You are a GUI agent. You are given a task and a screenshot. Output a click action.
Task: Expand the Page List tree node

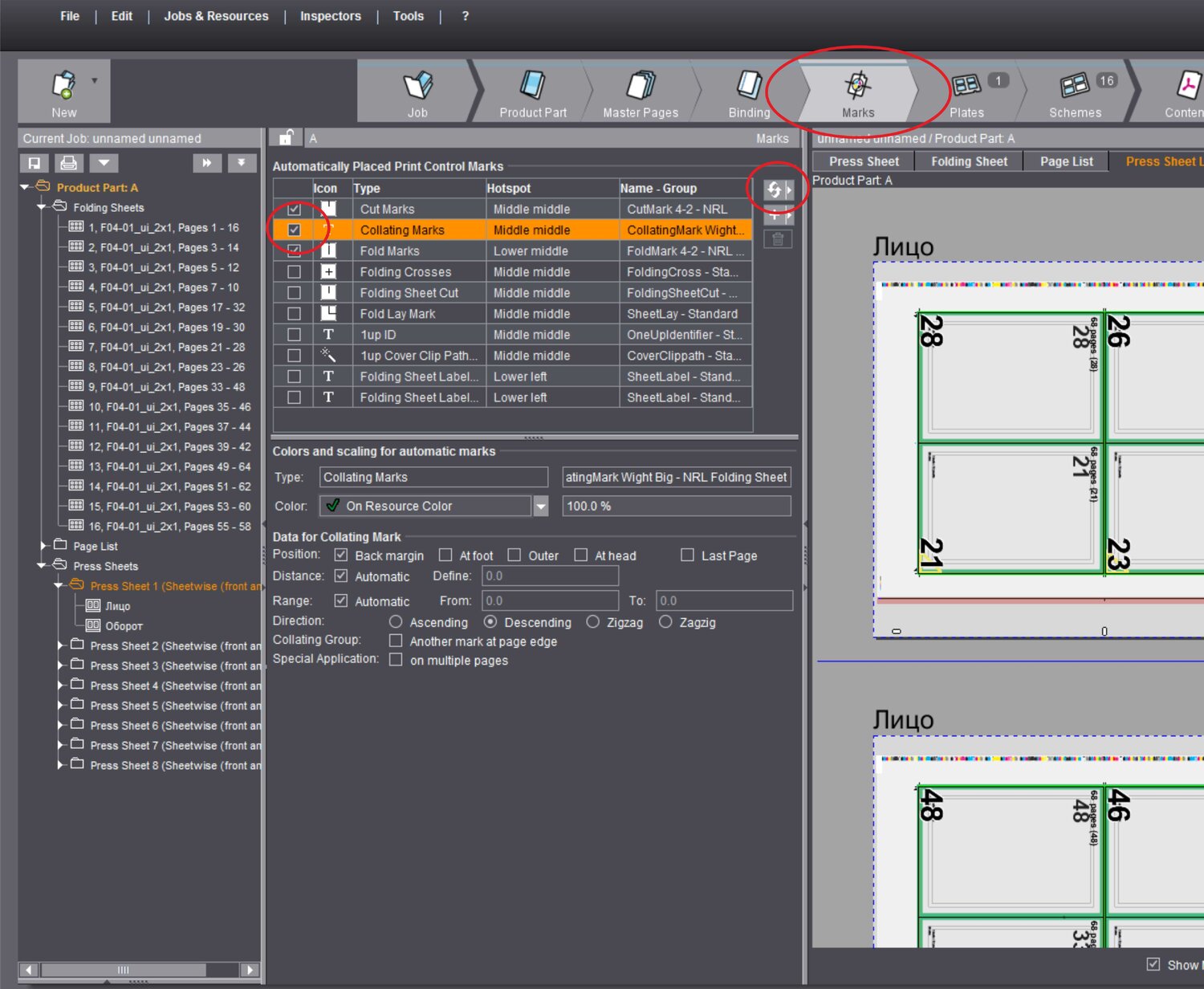[44, 546]
